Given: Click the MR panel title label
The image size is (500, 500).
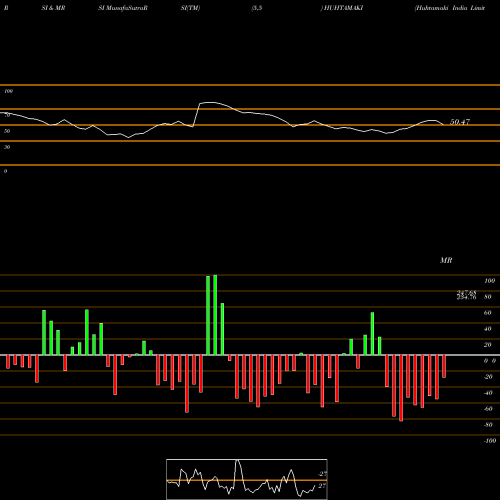Looking at the screenshot, I should pyautogui.click(x=446, y=260).
